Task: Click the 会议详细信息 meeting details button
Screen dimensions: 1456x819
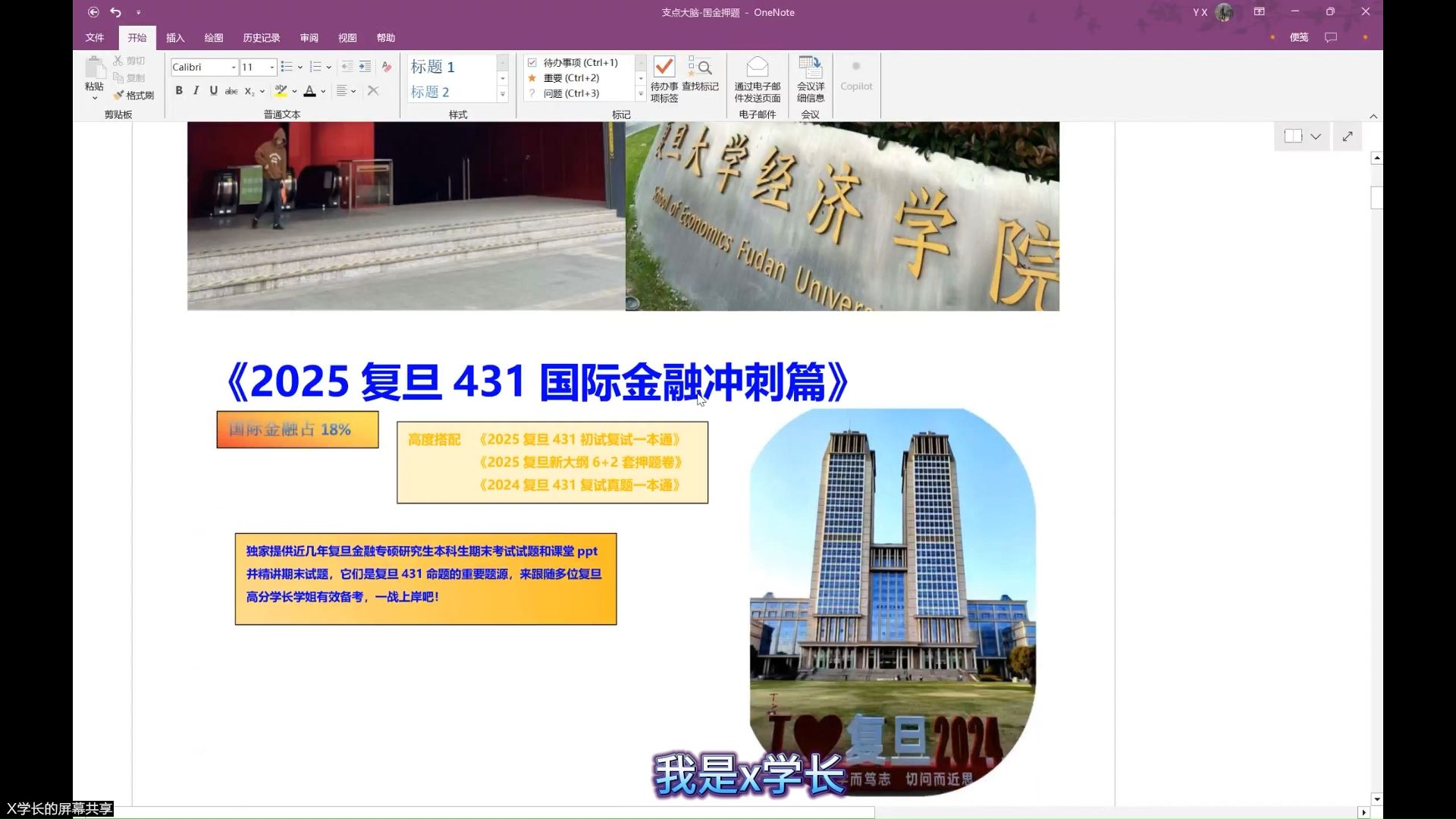Action: pyautogui.click(x=811, y=79)
